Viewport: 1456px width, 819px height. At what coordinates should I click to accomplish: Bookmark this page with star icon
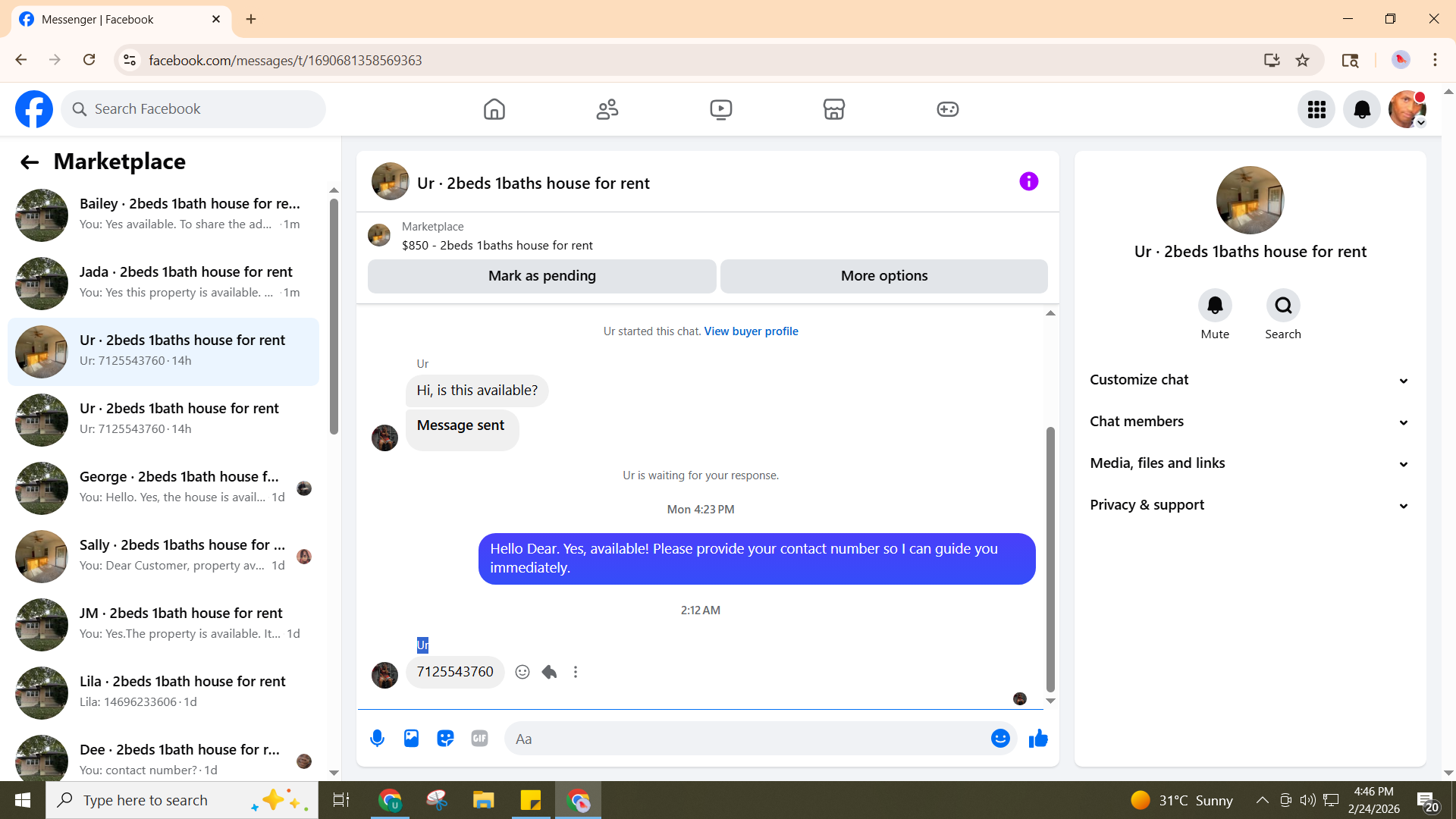(1302, 61)
